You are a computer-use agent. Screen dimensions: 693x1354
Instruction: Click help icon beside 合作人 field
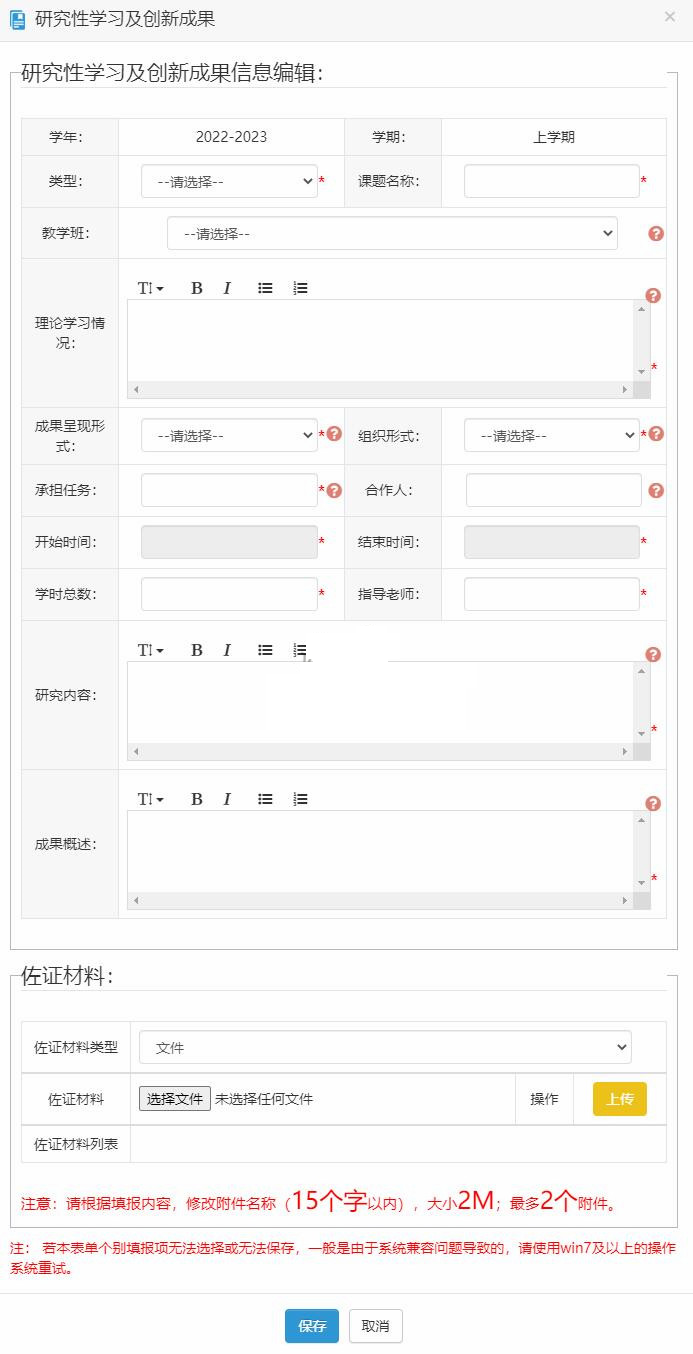click(656, 490)
